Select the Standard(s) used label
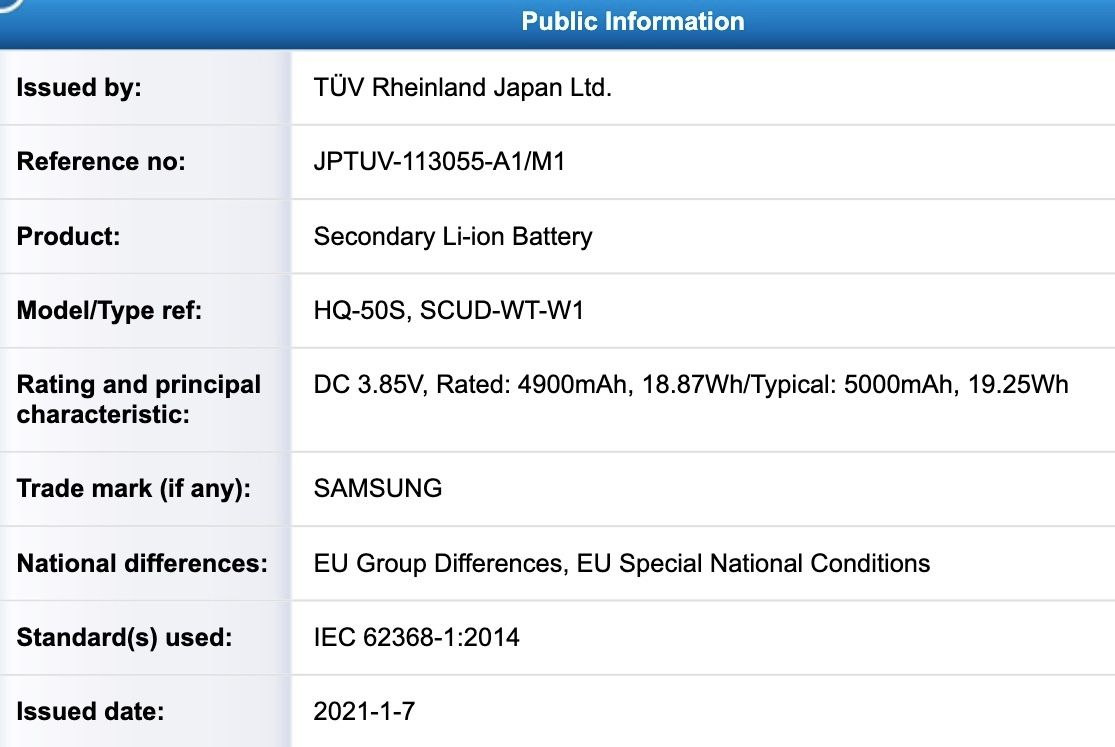The height and width of the screenshot is (747, 1115). (124, 637)
